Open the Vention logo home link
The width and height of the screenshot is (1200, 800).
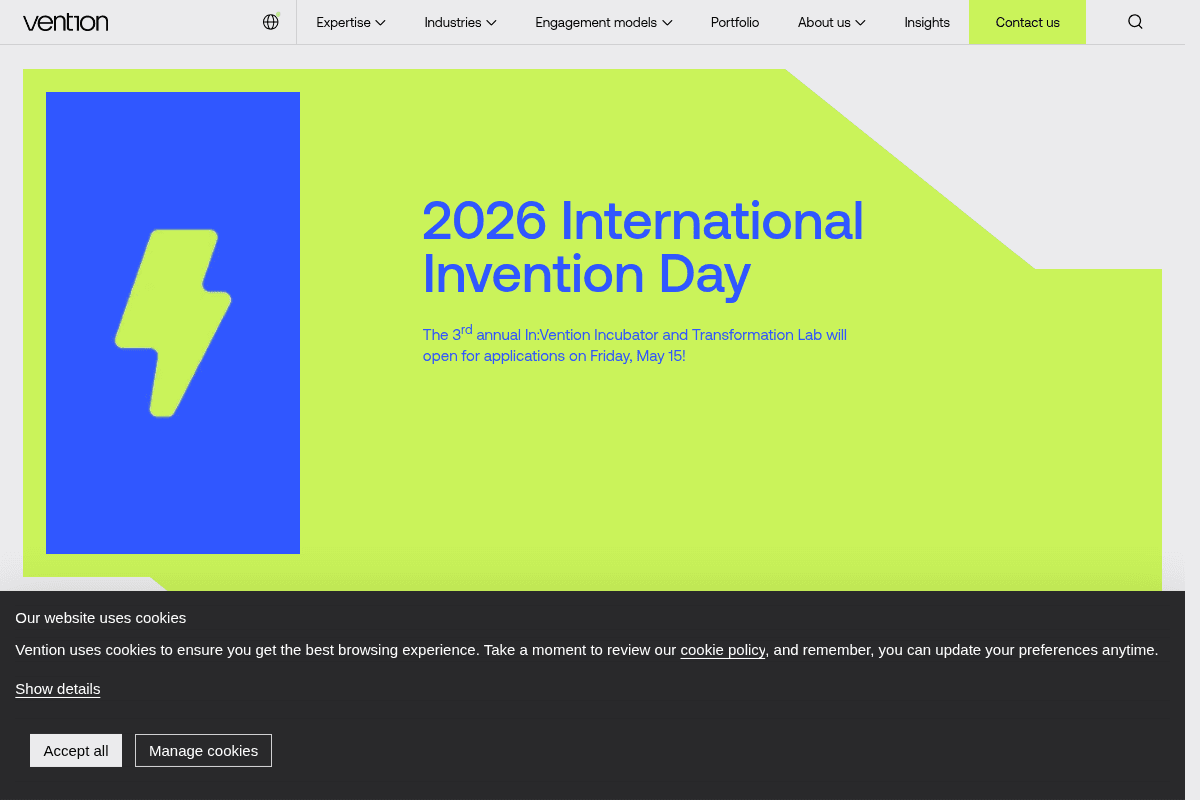65,22
